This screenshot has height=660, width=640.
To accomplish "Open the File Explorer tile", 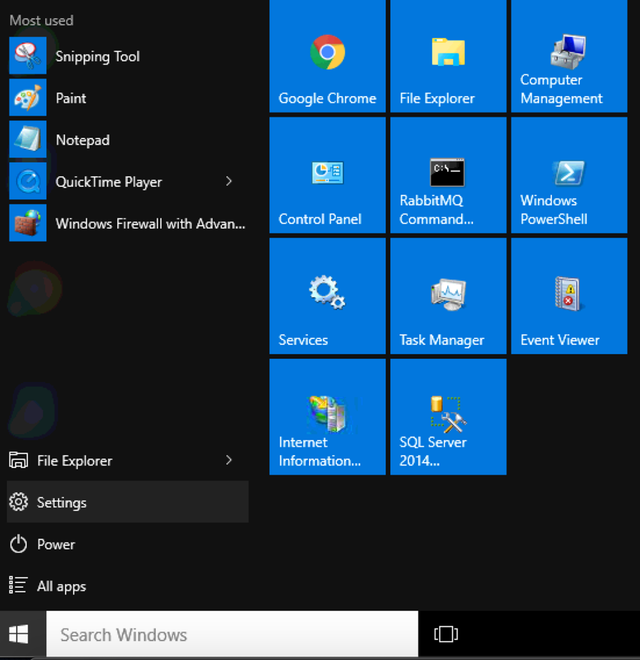I will pos(448,55).
